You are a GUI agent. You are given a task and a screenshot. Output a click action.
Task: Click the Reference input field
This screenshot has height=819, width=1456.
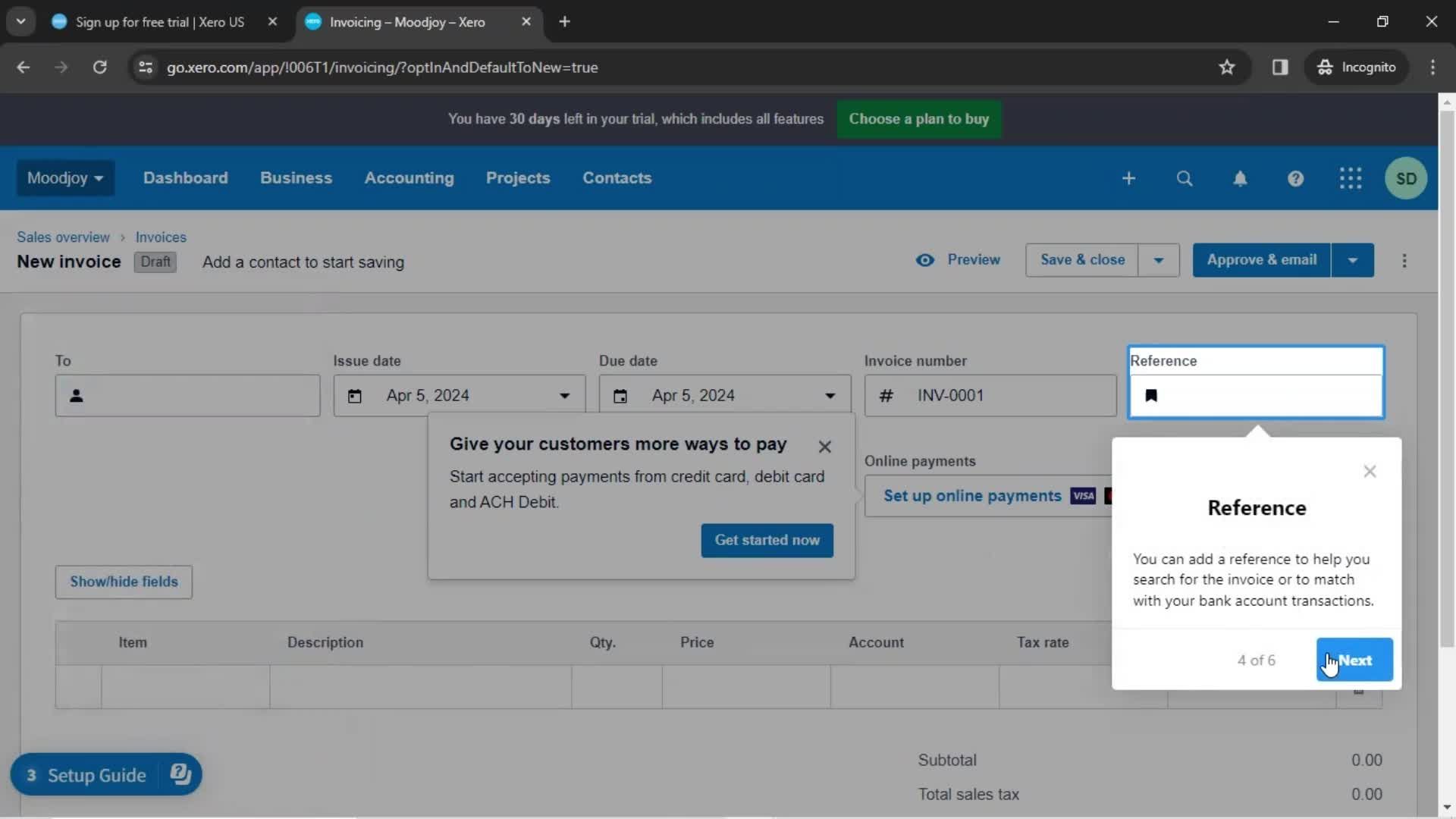click(x=1256, y=396)
